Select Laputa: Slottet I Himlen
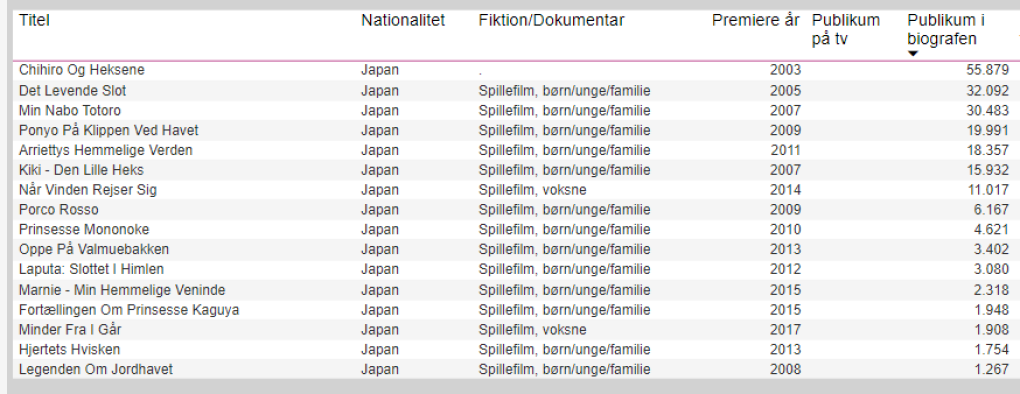This screenshot has width=1020, height=394. click(91, 269)
